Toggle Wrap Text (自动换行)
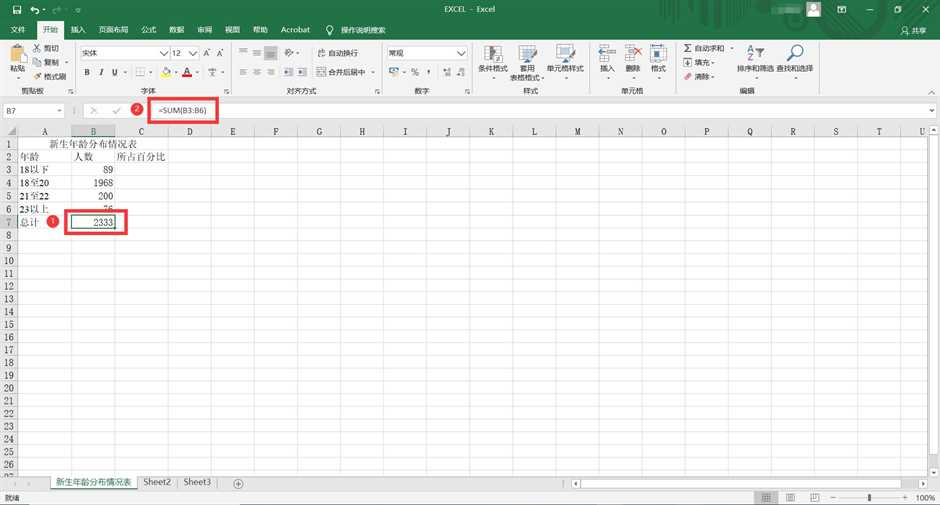Image resolution: width=940 pixels, height=505 pixels. 336,53
